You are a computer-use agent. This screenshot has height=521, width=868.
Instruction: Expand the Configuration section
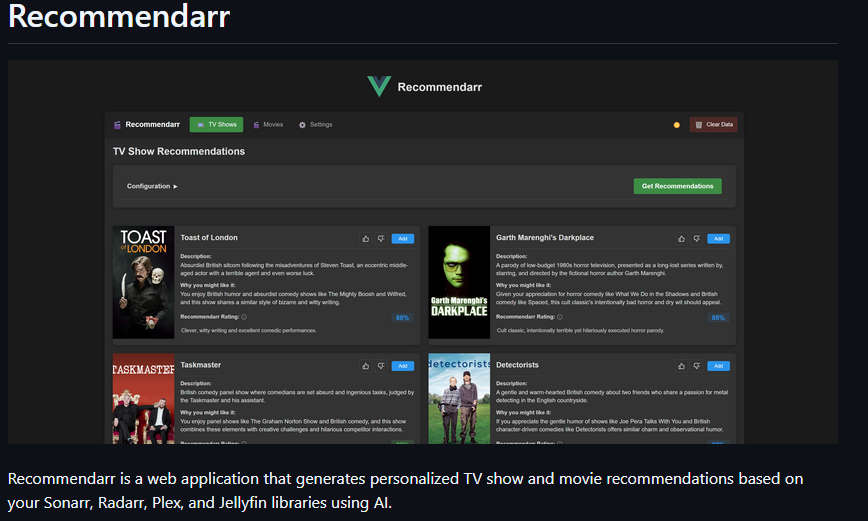(x=152, y=186)
